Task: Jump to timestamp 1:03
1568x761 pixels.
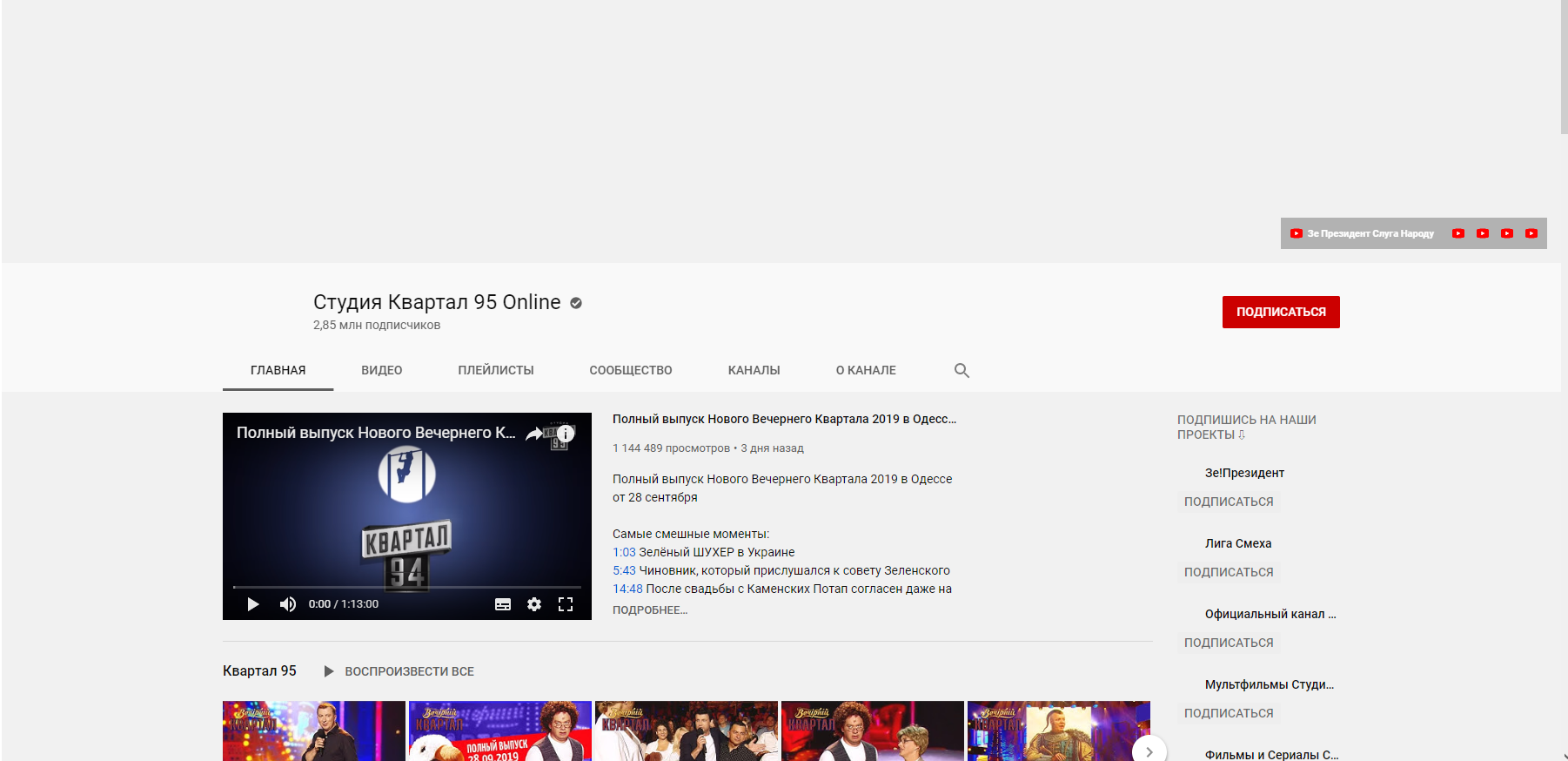Action: (x=624, y=552)
